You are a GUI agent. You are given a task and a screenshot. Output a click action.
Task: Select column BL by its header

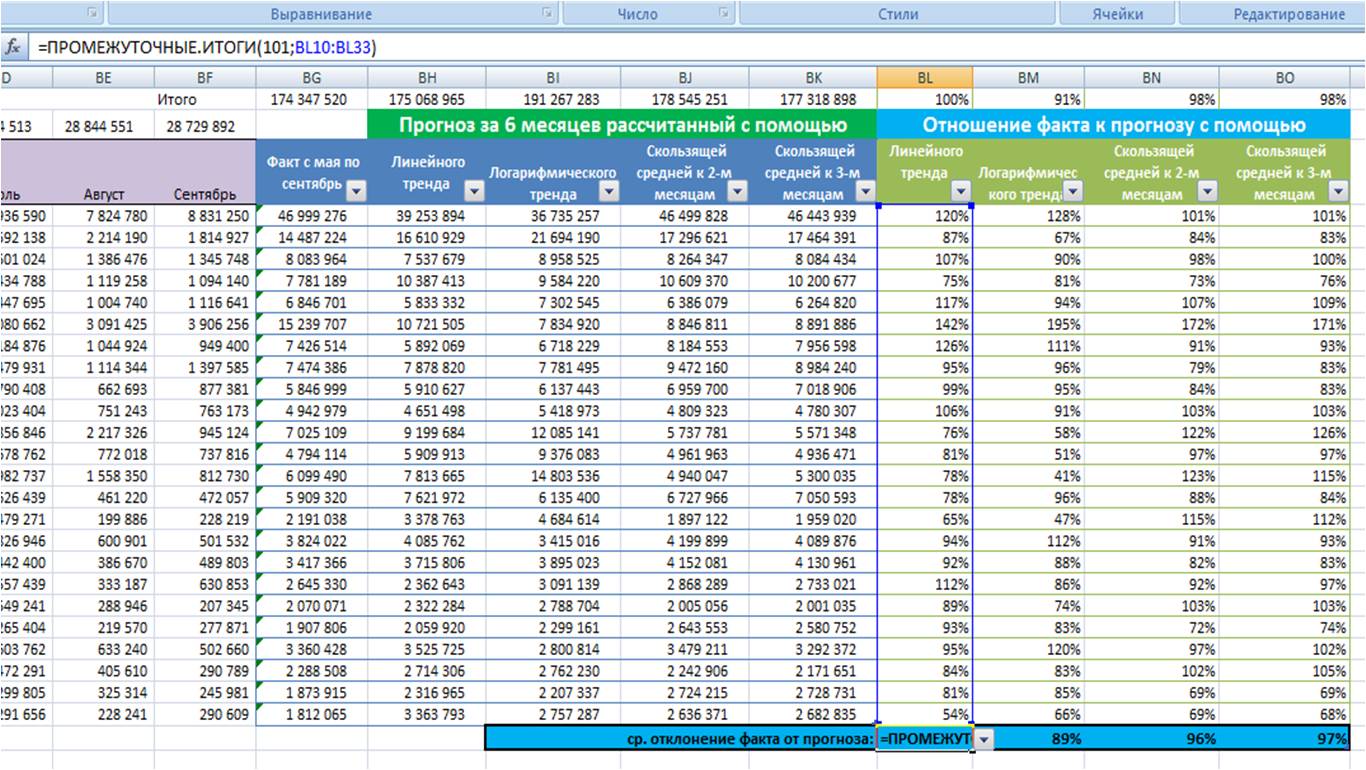pyautogui.click(x=924, y=77)
